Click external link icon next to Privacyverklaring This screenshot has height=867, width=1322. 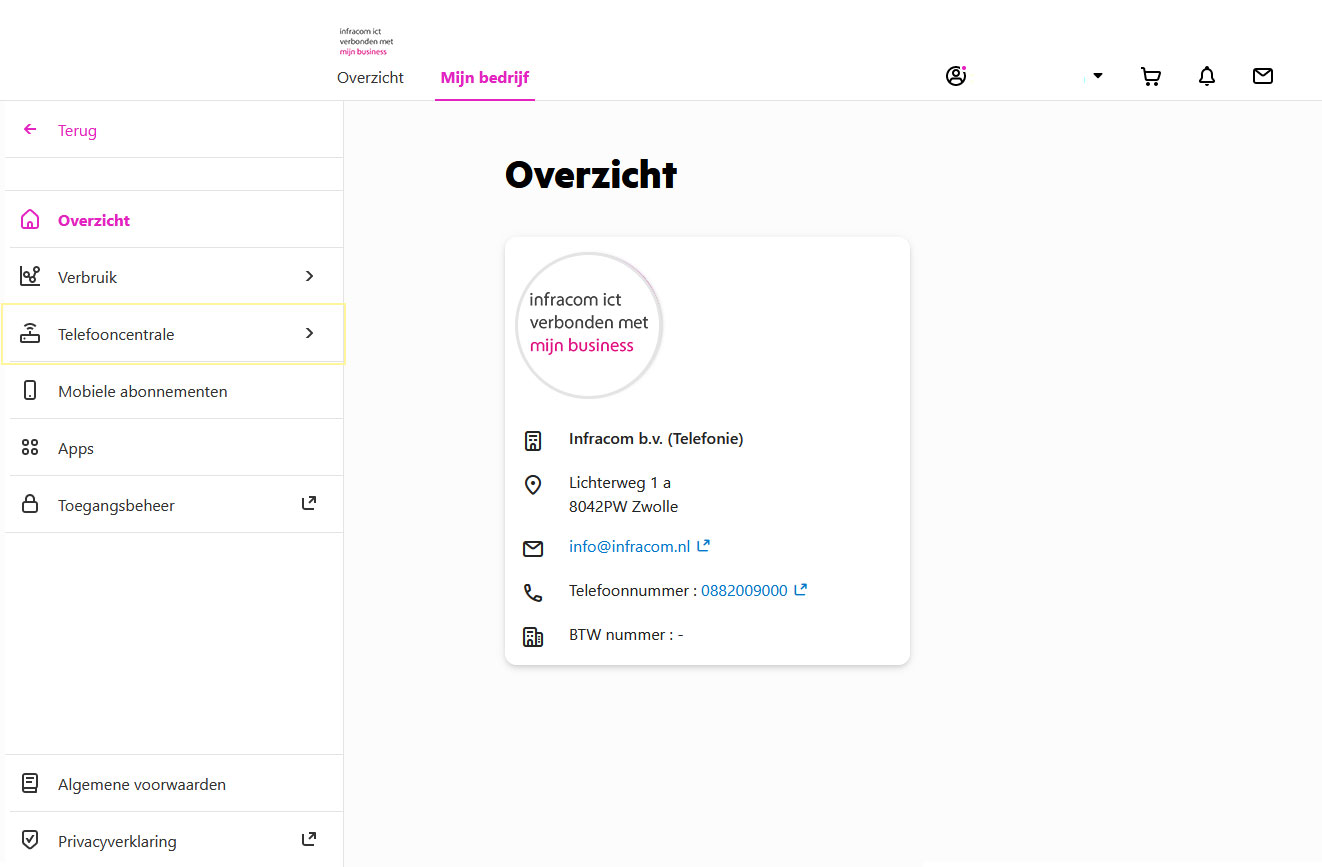[309, 839]
